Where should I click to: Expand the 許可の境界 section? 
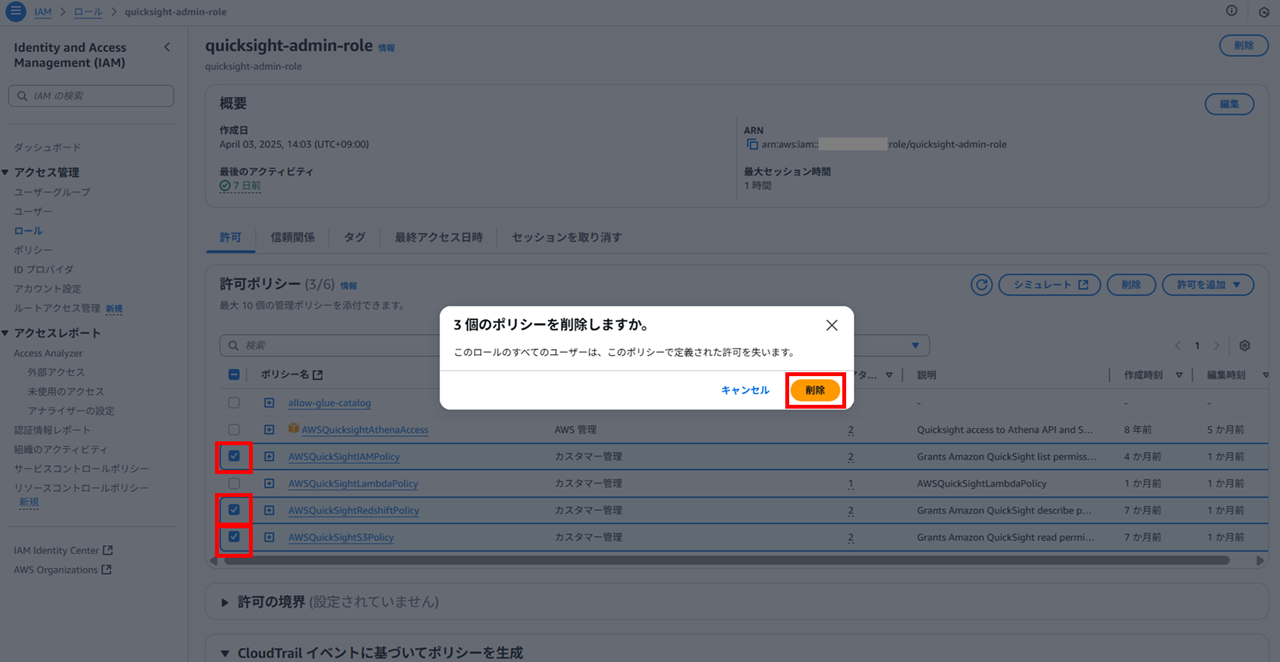(223, 602)
